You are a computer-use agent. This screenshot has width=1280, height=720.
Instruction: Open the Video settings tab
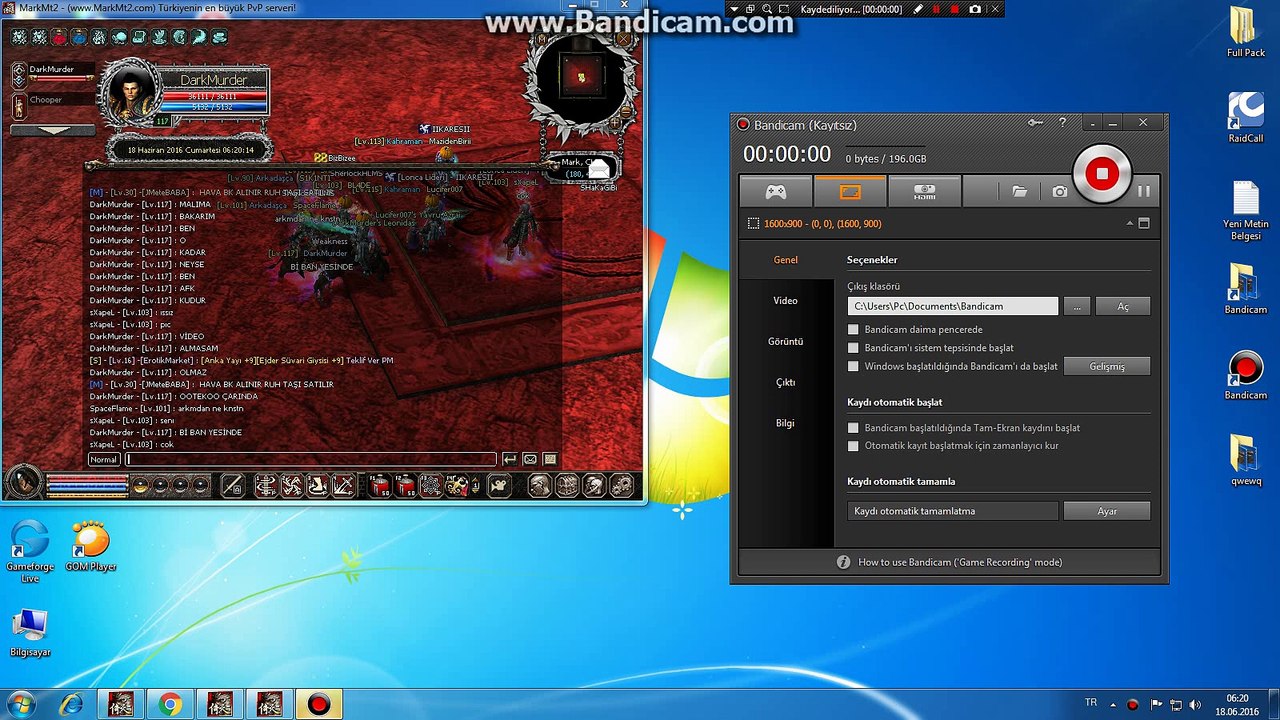(x=786, y=301)
